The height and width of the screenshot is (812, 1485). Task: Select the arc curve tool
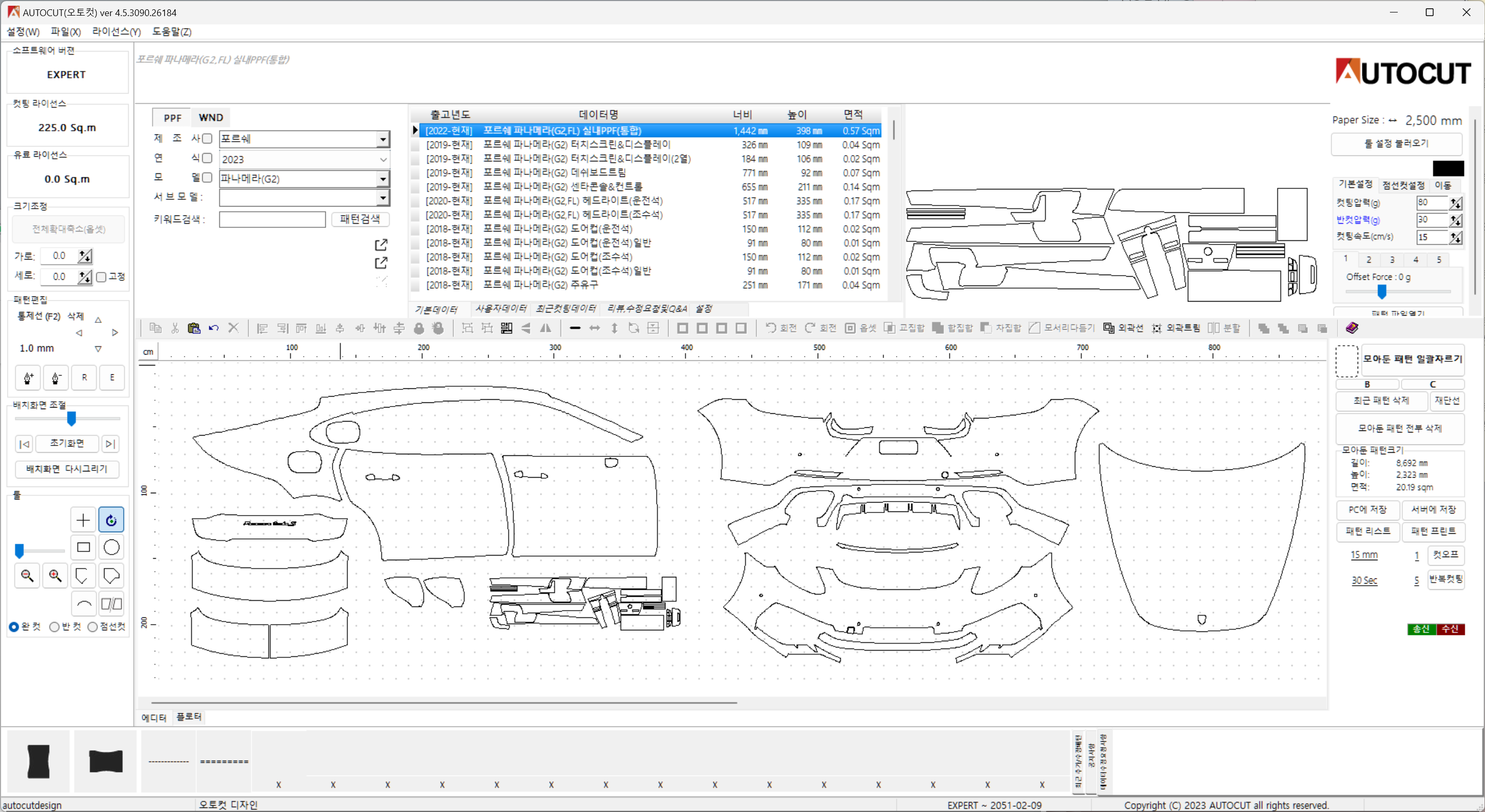point(84,603)
